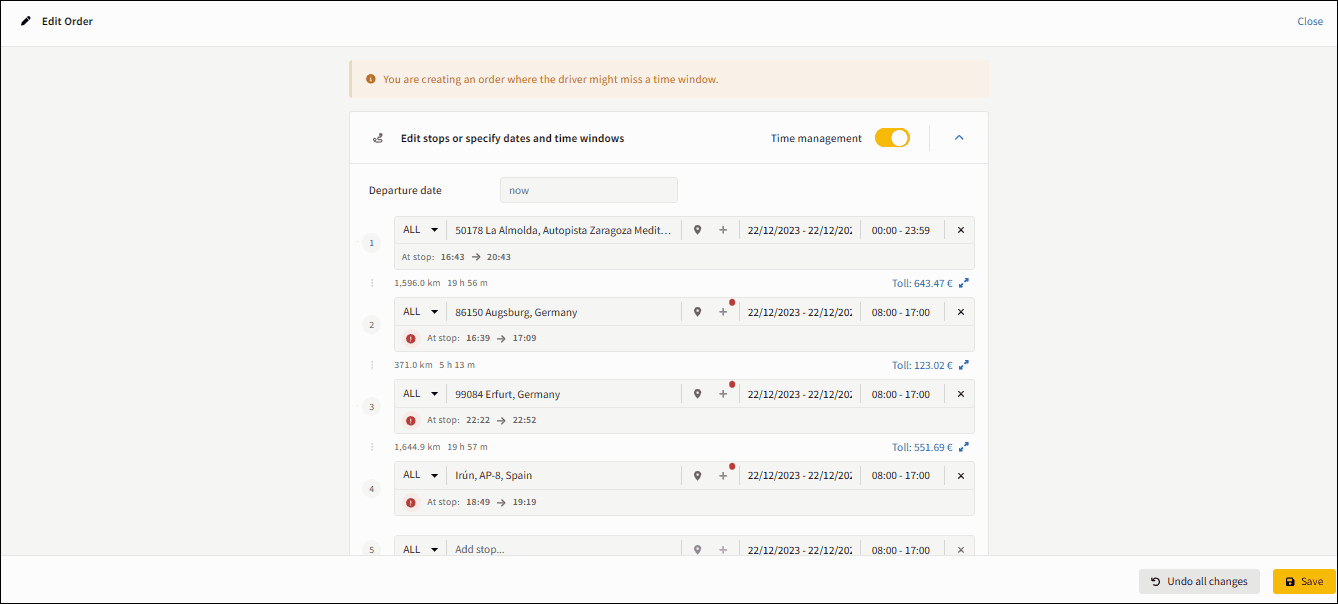Open ALL dropdown on La Almolda stop
This screenshot has height=604, width=1338.
pyautogui.click(x=421, y=230)
